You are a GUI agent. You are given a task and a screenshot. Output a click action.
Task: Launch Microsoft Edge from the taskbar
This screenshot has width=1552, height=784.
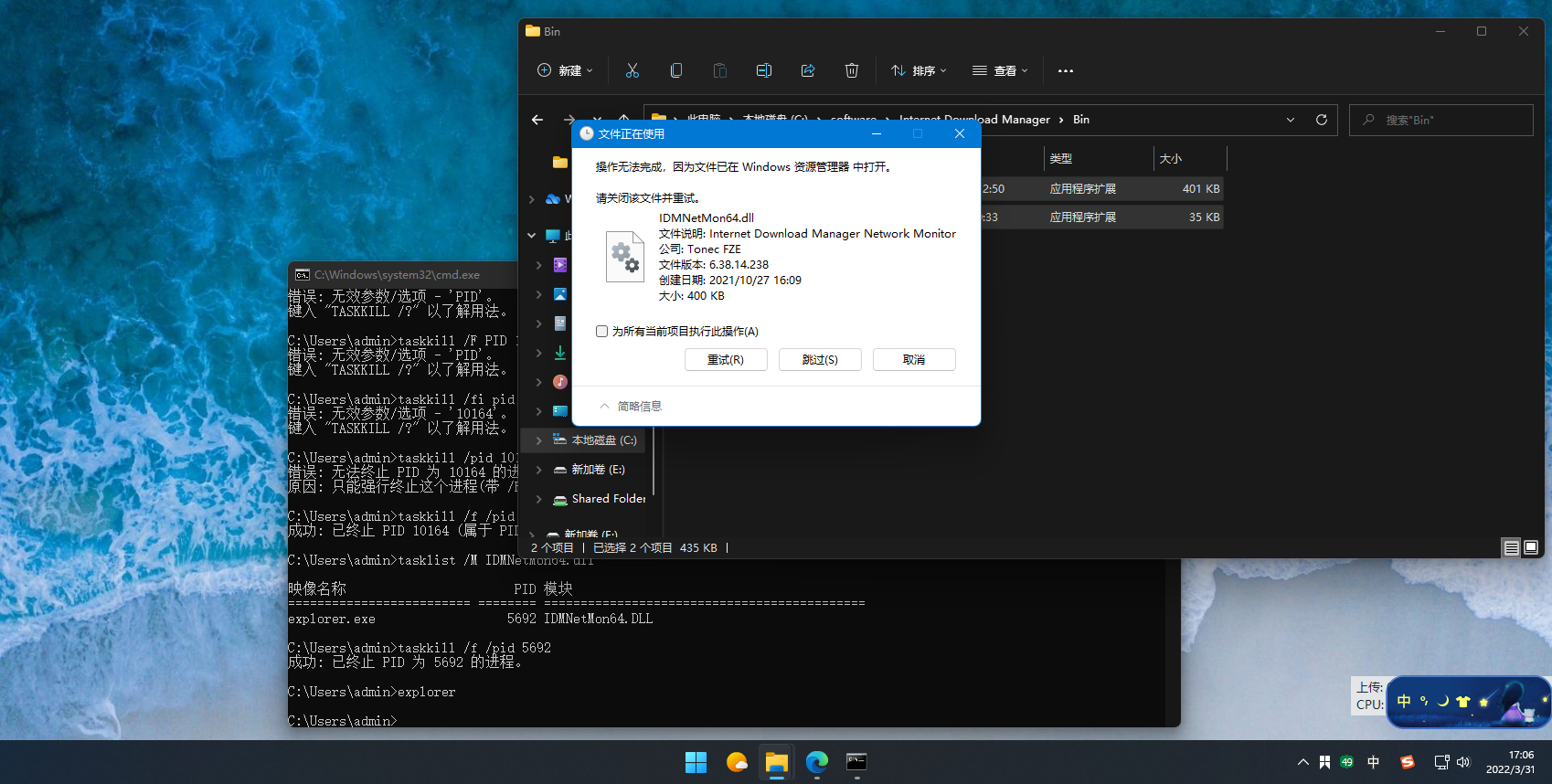817,762
